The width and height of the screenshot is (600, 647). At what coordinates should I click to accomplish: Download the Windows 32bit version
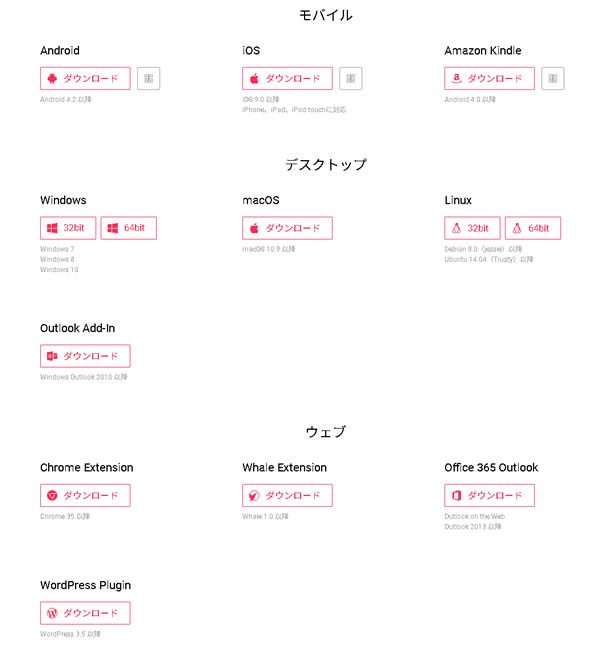pyautogui.click(x=68, y=228)
